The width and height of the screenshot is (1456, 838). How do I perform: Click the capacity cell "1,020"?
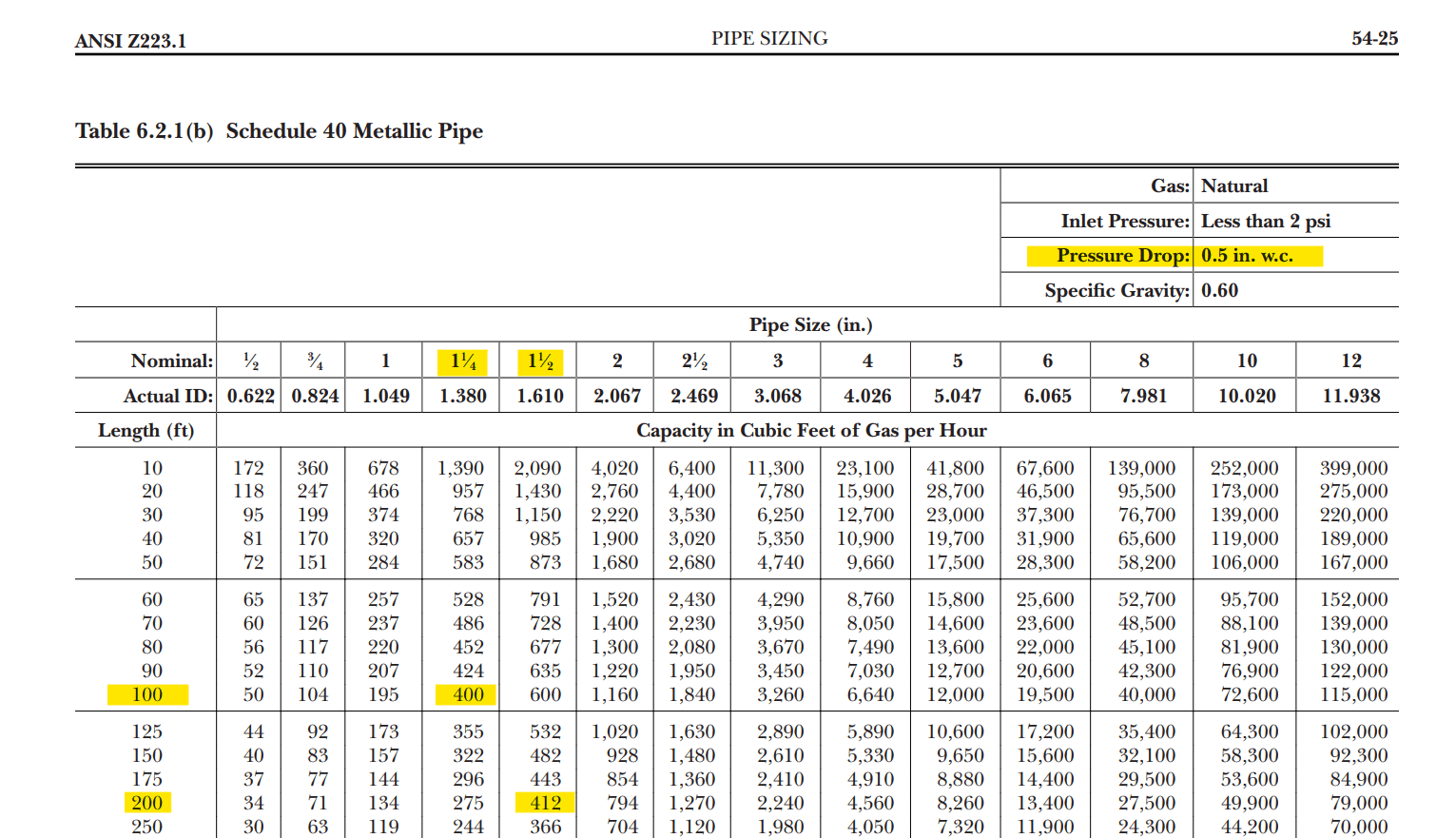coord(614,731)
